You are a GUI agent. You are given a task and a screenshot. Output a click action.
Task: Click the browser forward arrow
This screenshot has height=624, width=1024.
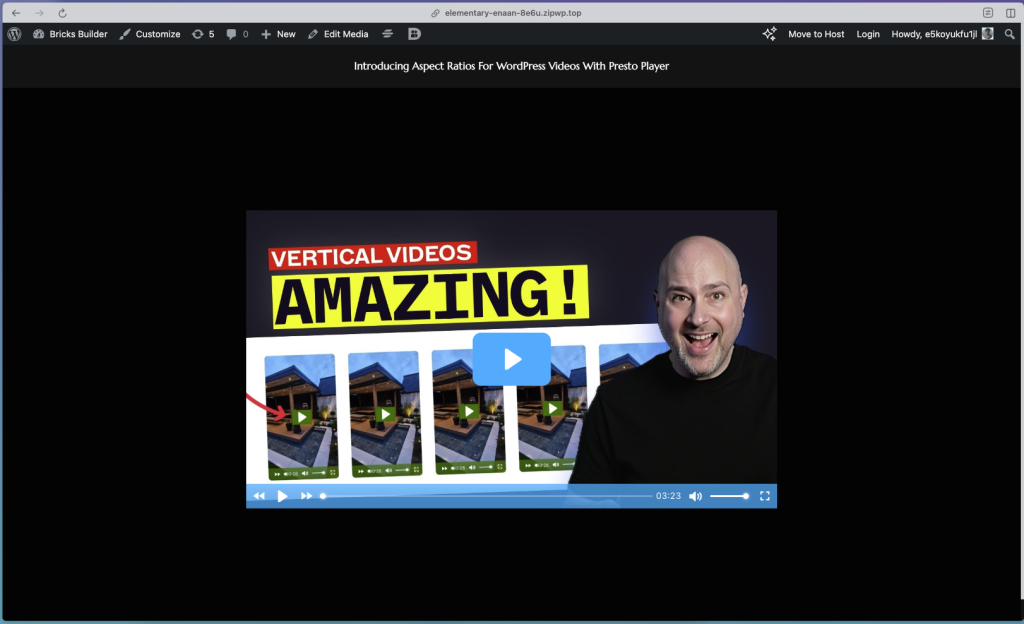(39, 13)
